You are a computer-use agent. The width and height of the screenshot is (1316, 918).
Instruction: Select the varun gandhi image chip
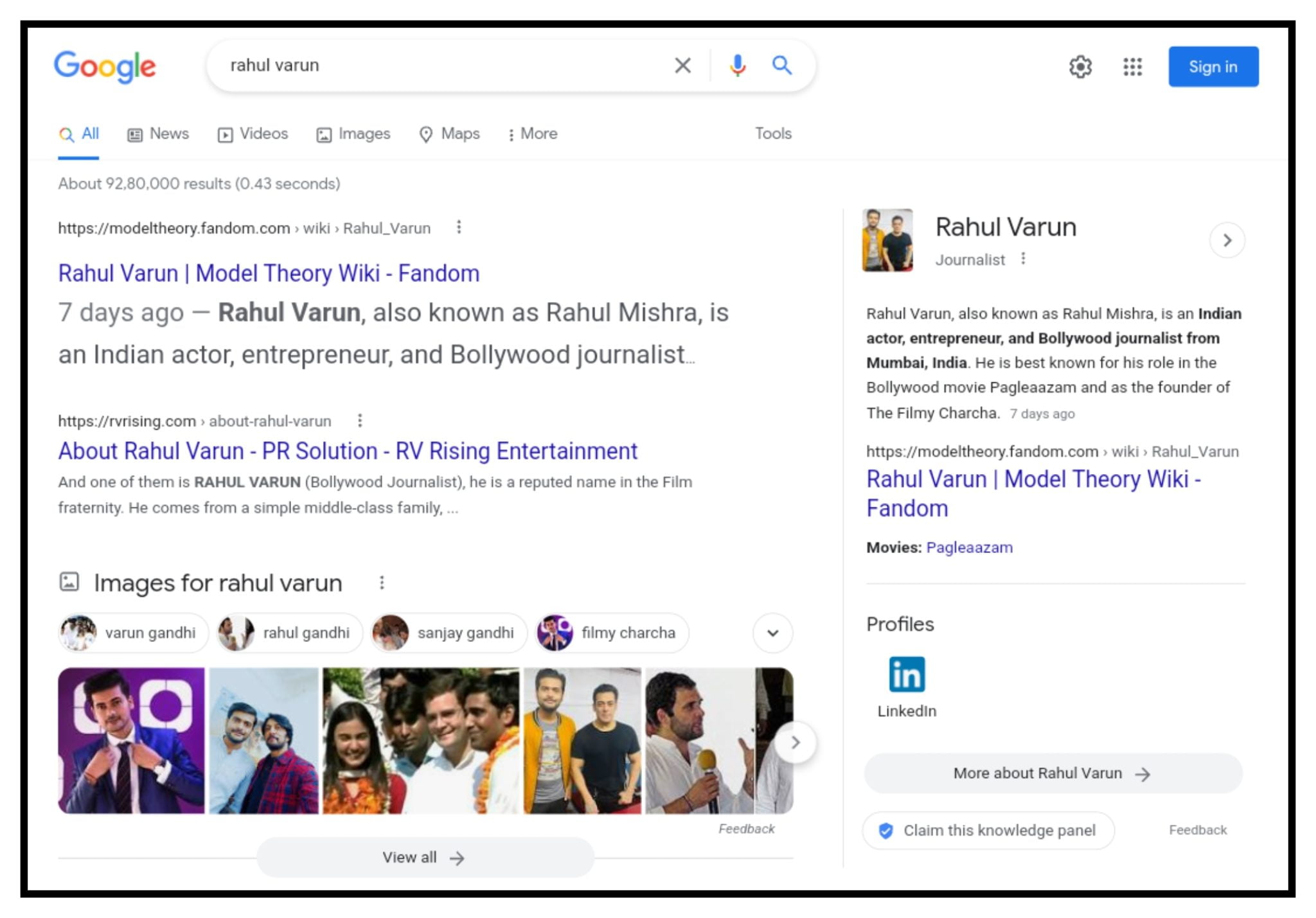133,633
